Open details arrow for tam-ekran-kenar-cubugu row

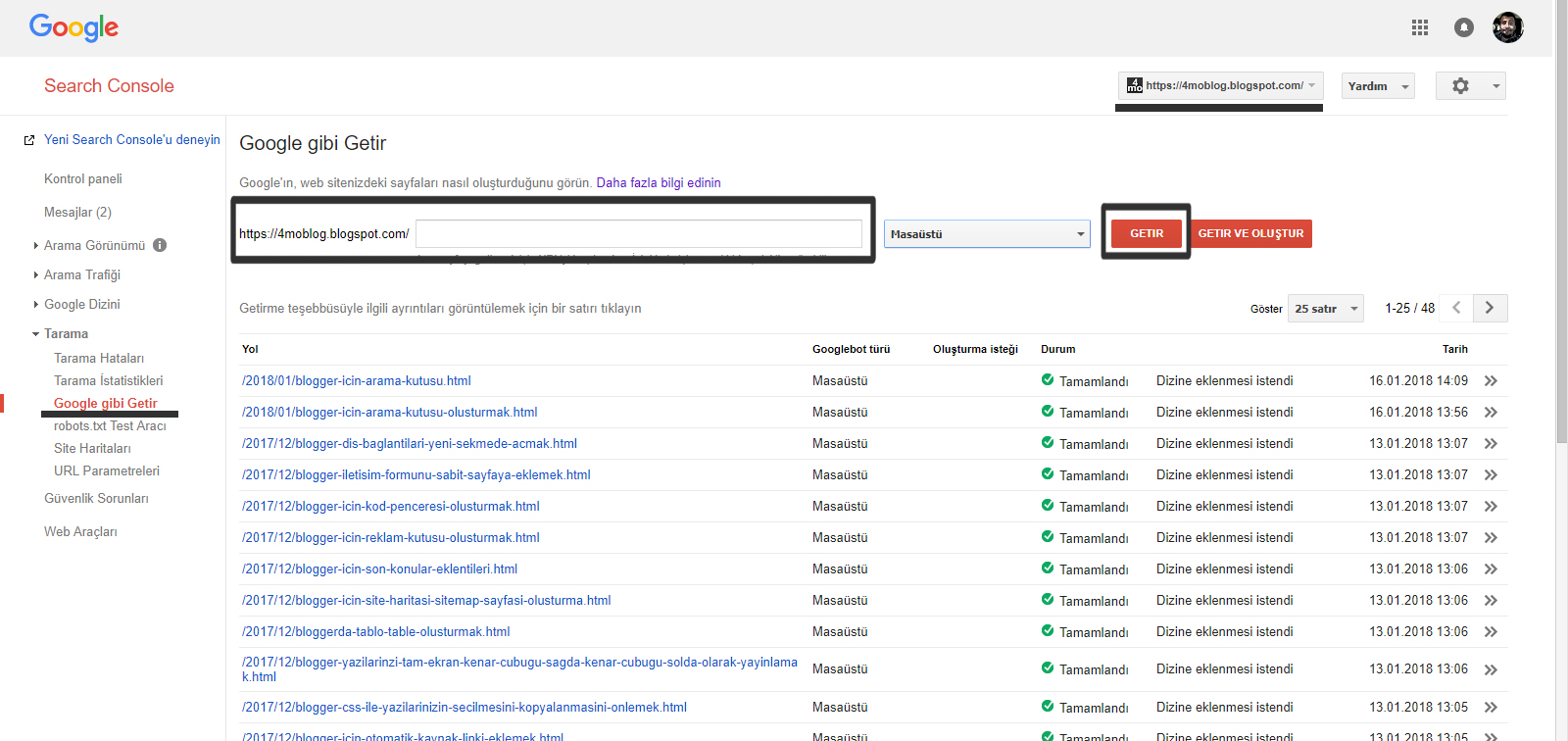pos(1491,670)
